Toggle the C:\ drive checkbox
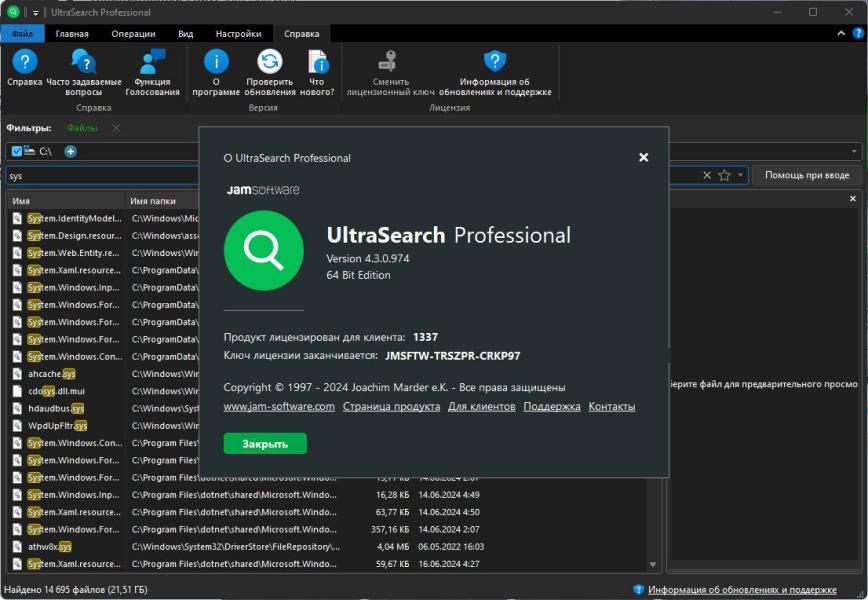 (x=17, y=151)
